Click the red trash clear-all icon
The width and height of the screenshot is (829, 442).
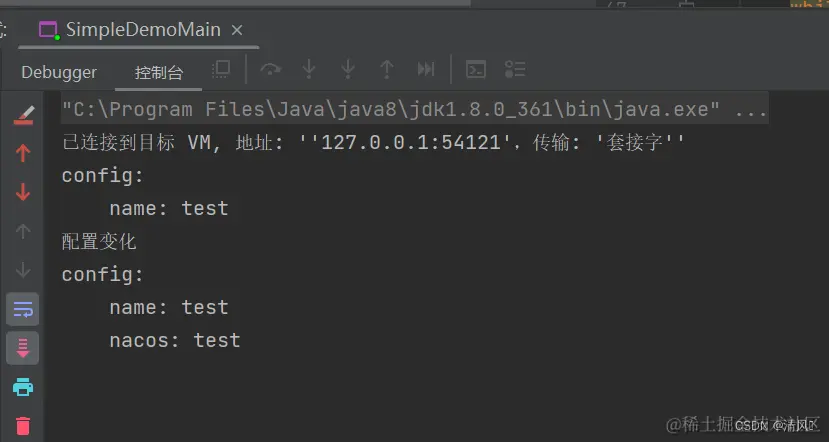(23, 425)
